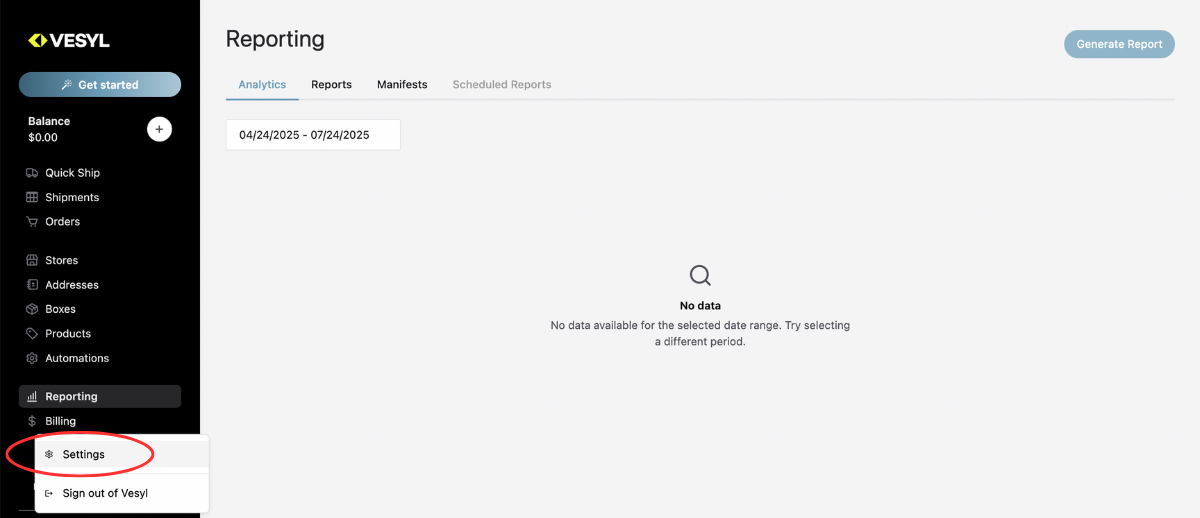The height and width of the screenshot is (518, 1200).
Task: Click the $0.00 balance amount
Action: pos(43,138)
